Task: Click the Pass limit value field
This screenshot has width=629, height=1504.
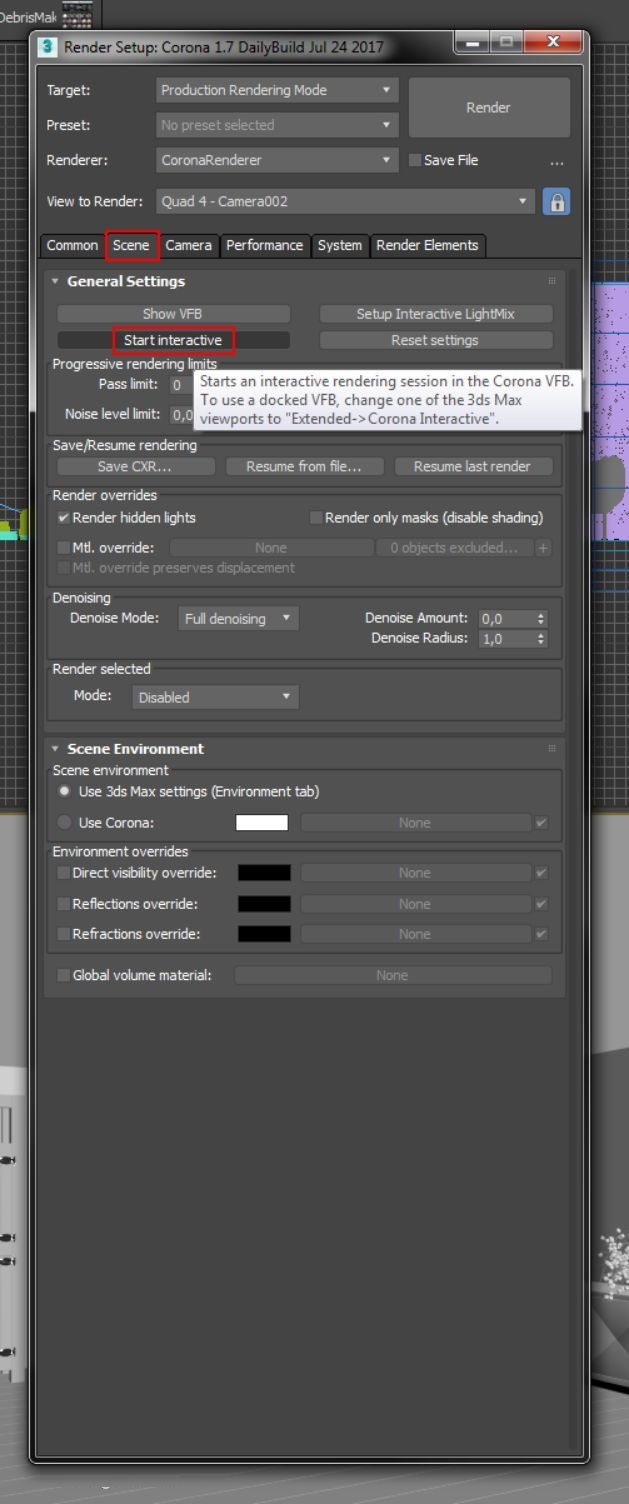Action: (x=181, y=385)
